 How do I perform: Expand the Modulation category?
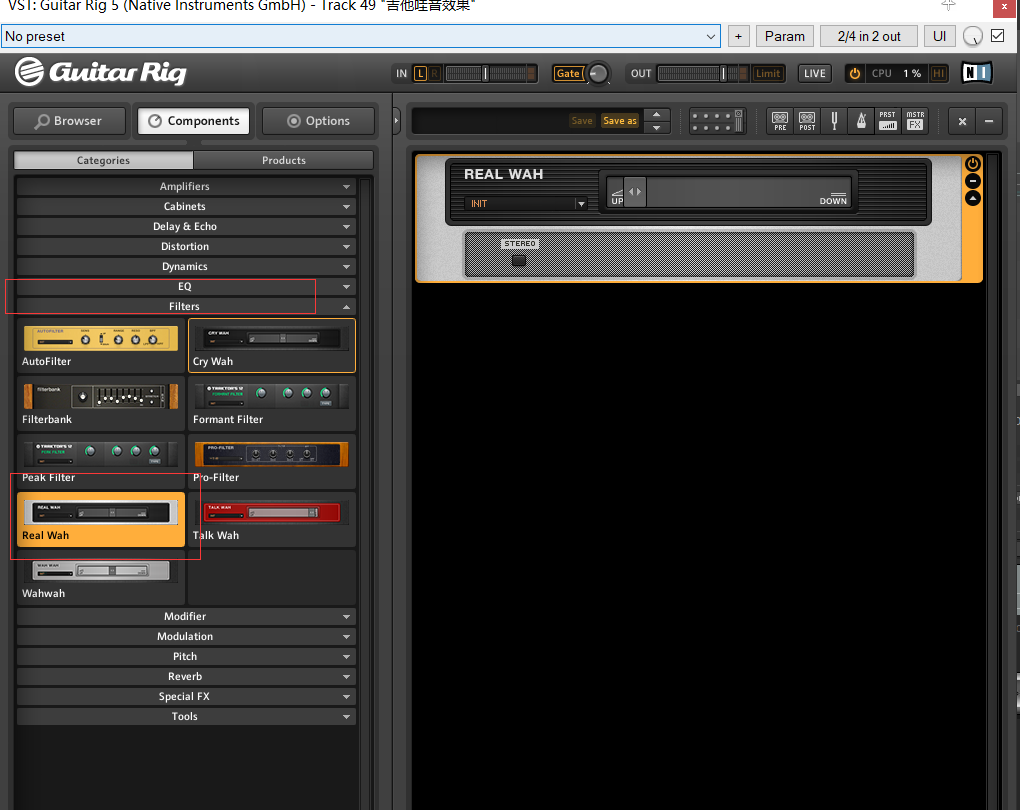click(185, 636)
